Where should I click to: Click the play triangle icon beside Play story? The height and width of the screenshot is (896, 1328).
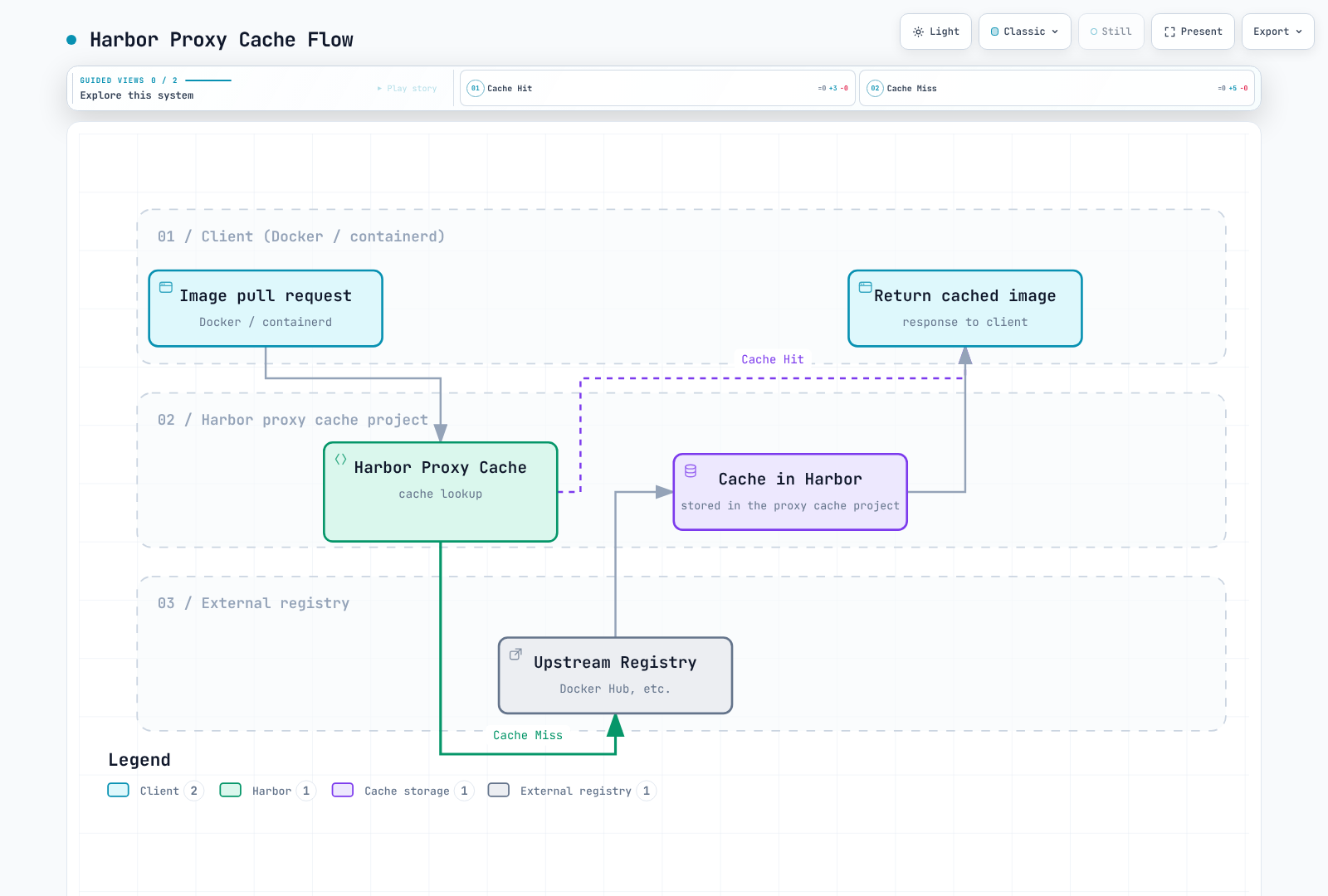click(x=379, y=88)
